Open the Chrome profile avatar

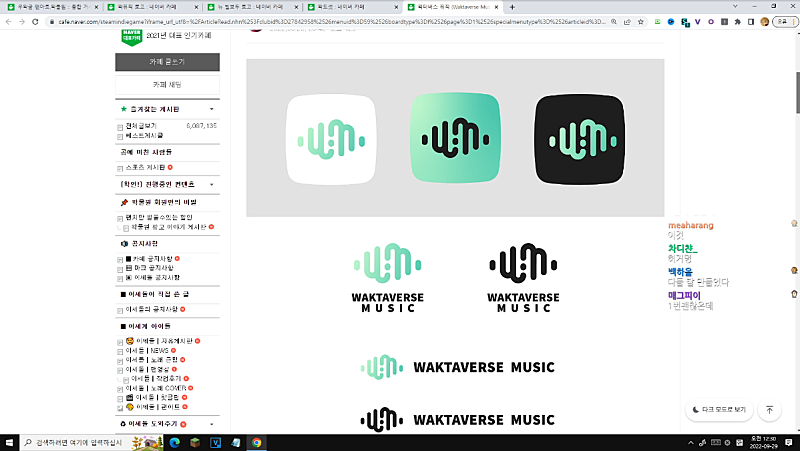(764, 22)
